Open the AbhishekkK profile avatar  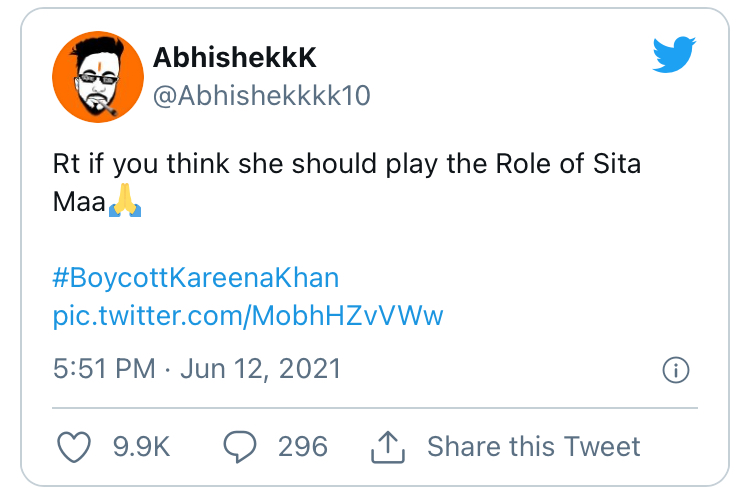coord(98,77)
